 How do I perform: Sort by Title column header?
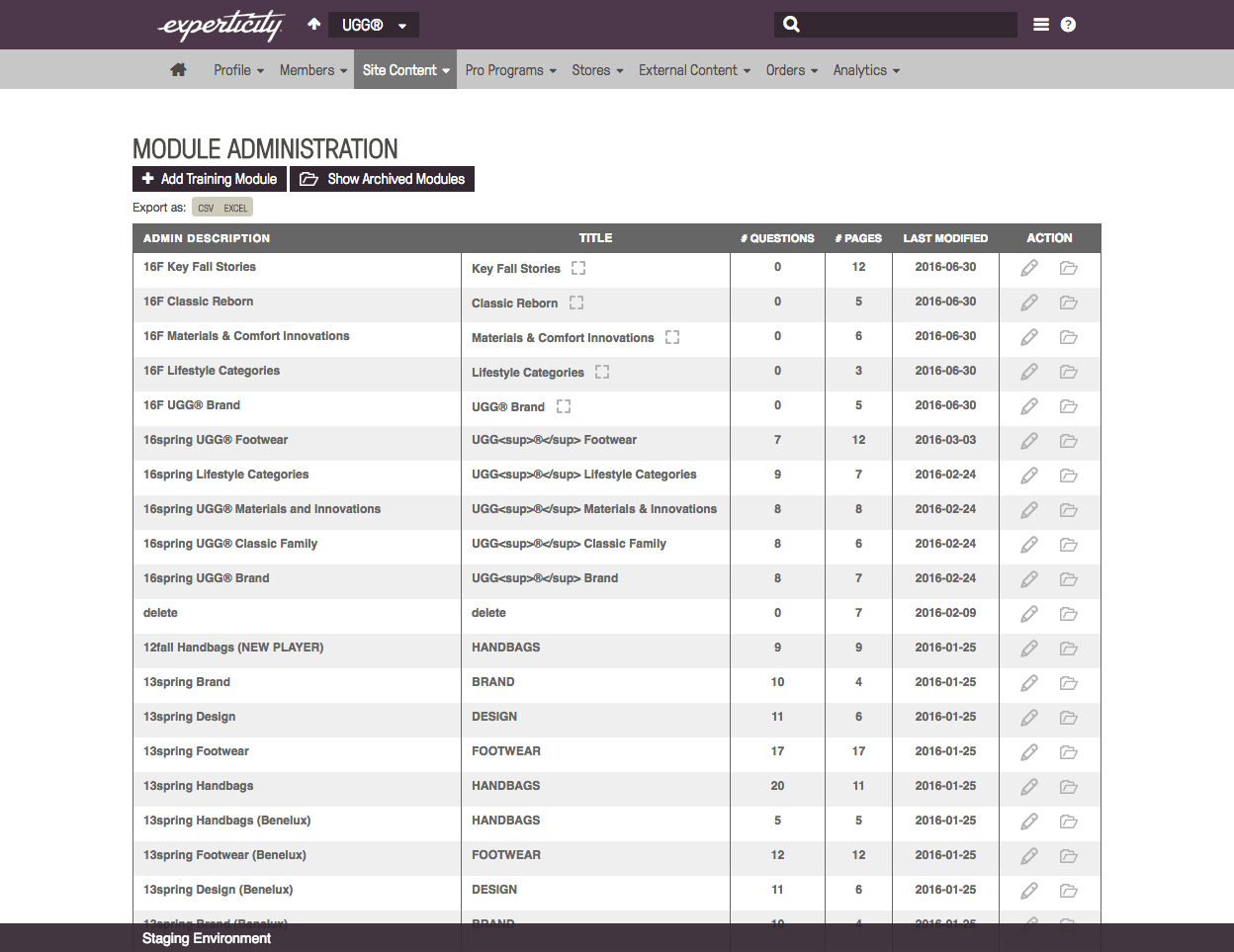click(595, 238)
